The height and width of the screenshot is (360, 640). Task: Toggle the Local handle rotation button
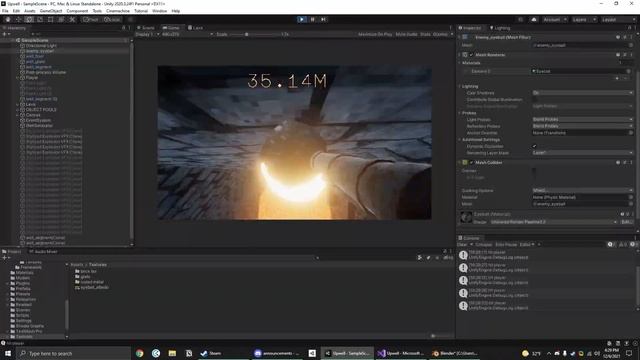click(x=112, y=19)
